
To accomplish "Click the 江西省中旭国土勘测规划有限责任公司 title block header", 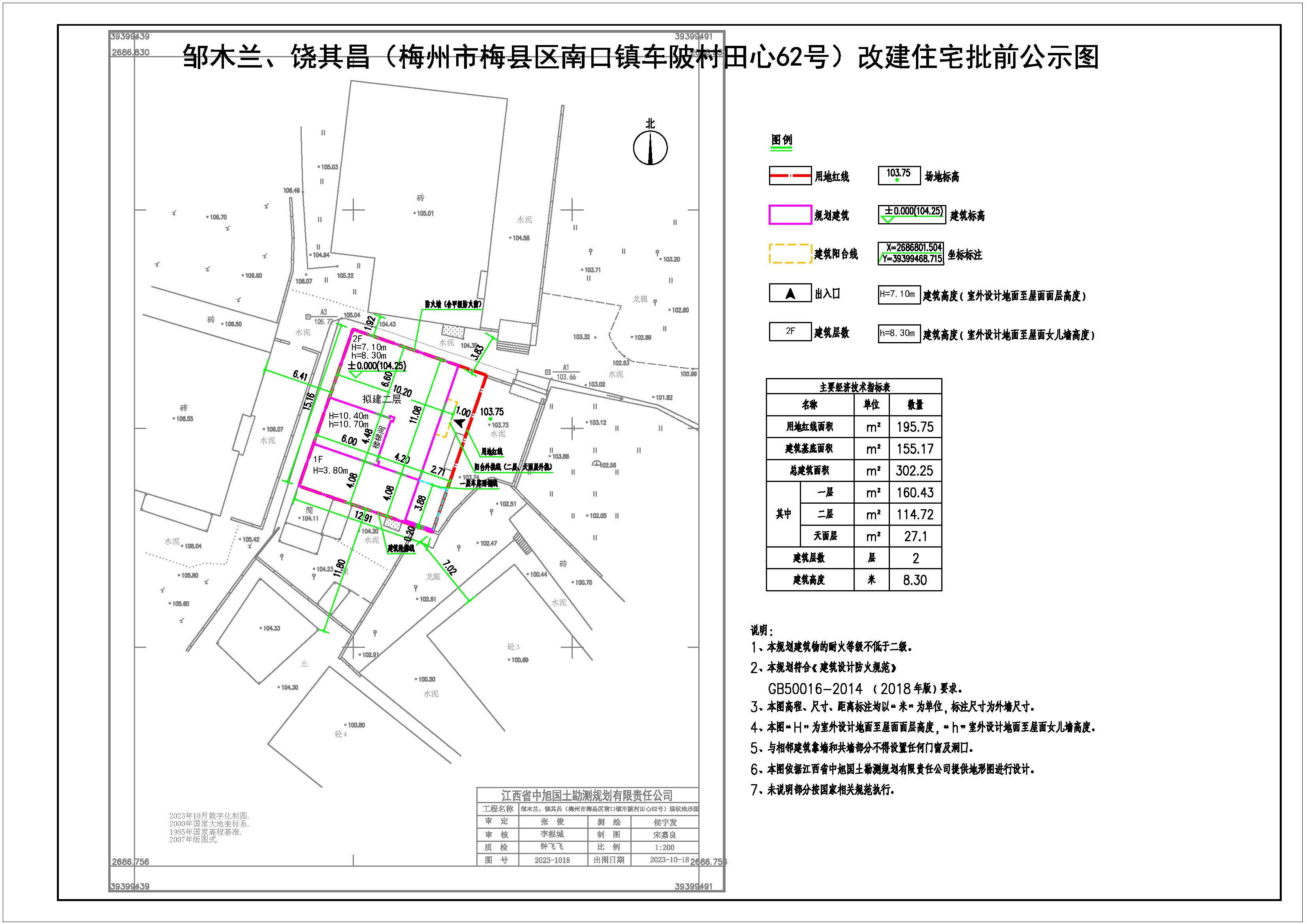I will (587, 795).
